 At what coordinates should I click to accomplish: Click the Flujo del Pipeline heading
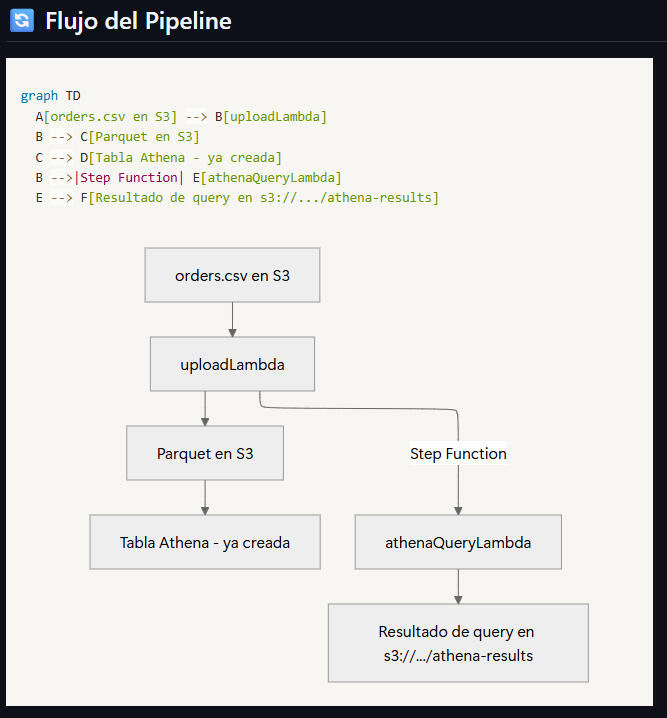click(x=138, y=20)
